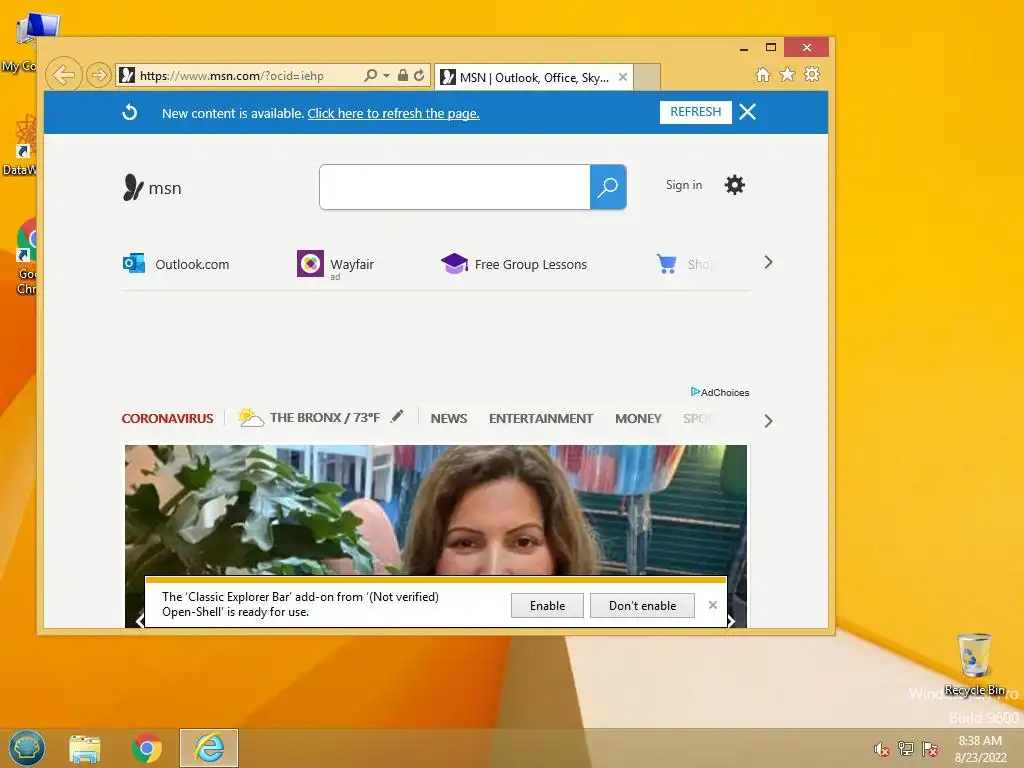
Task: Click the muted volume tray icon
Action: pos(882,749)
